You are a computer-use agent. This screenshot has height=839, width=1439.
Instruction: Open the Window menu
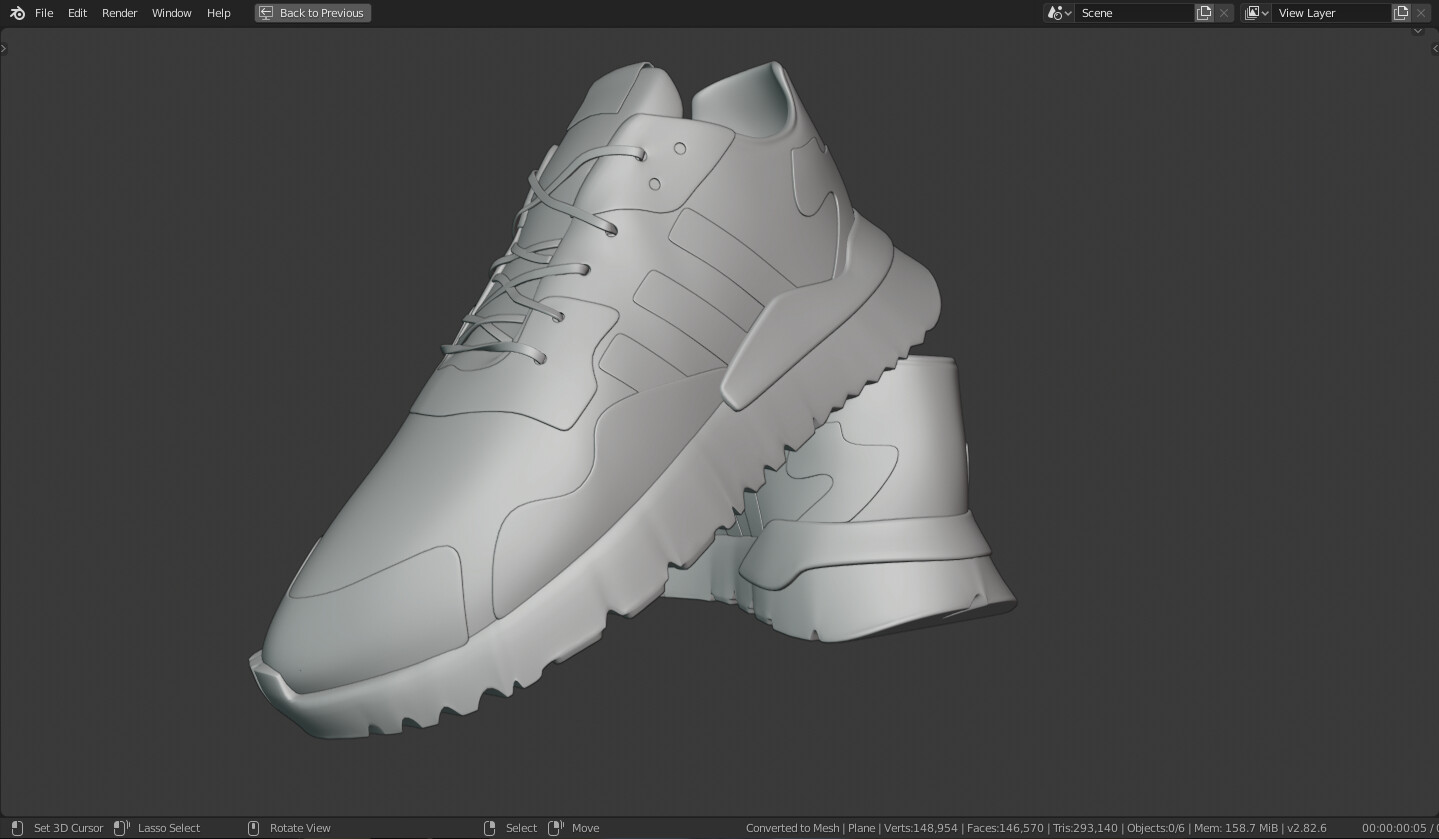pyautogui.click(x=172, y=13)
